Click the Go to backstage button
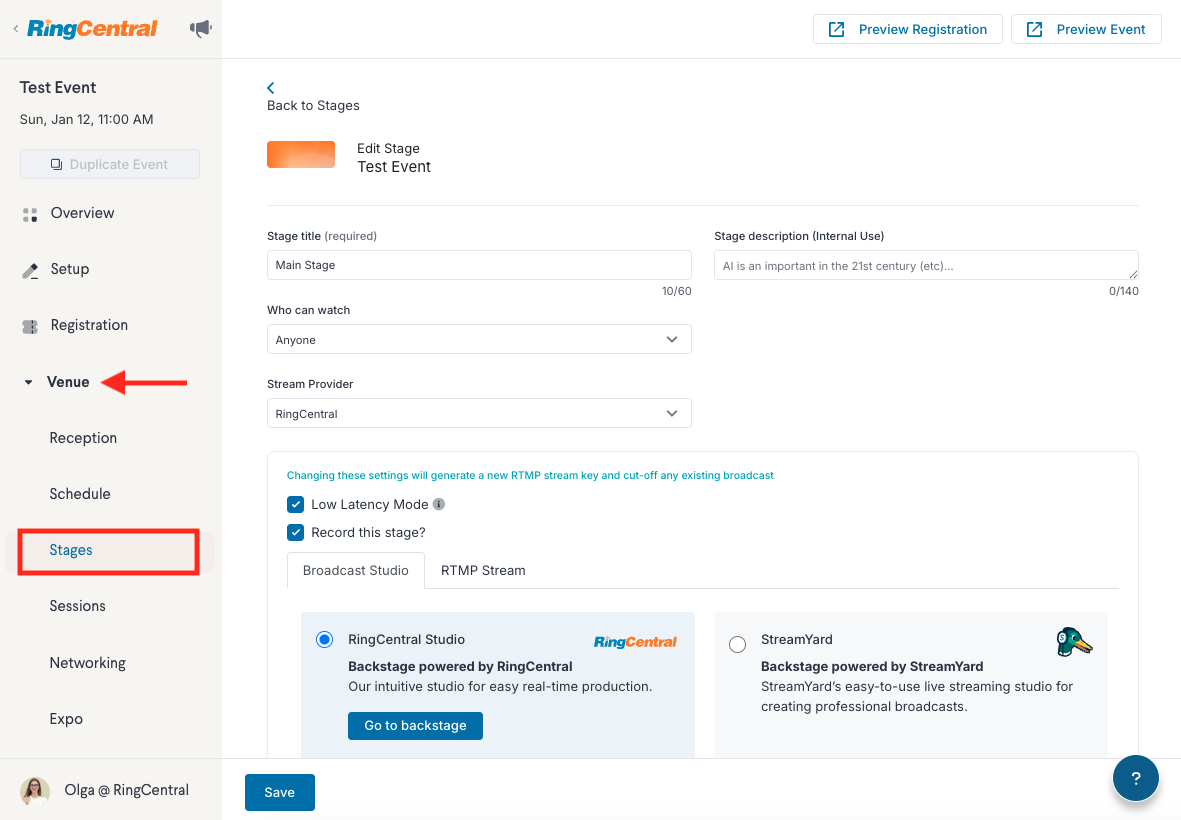The image size is (1181, 820). [415, 726]
